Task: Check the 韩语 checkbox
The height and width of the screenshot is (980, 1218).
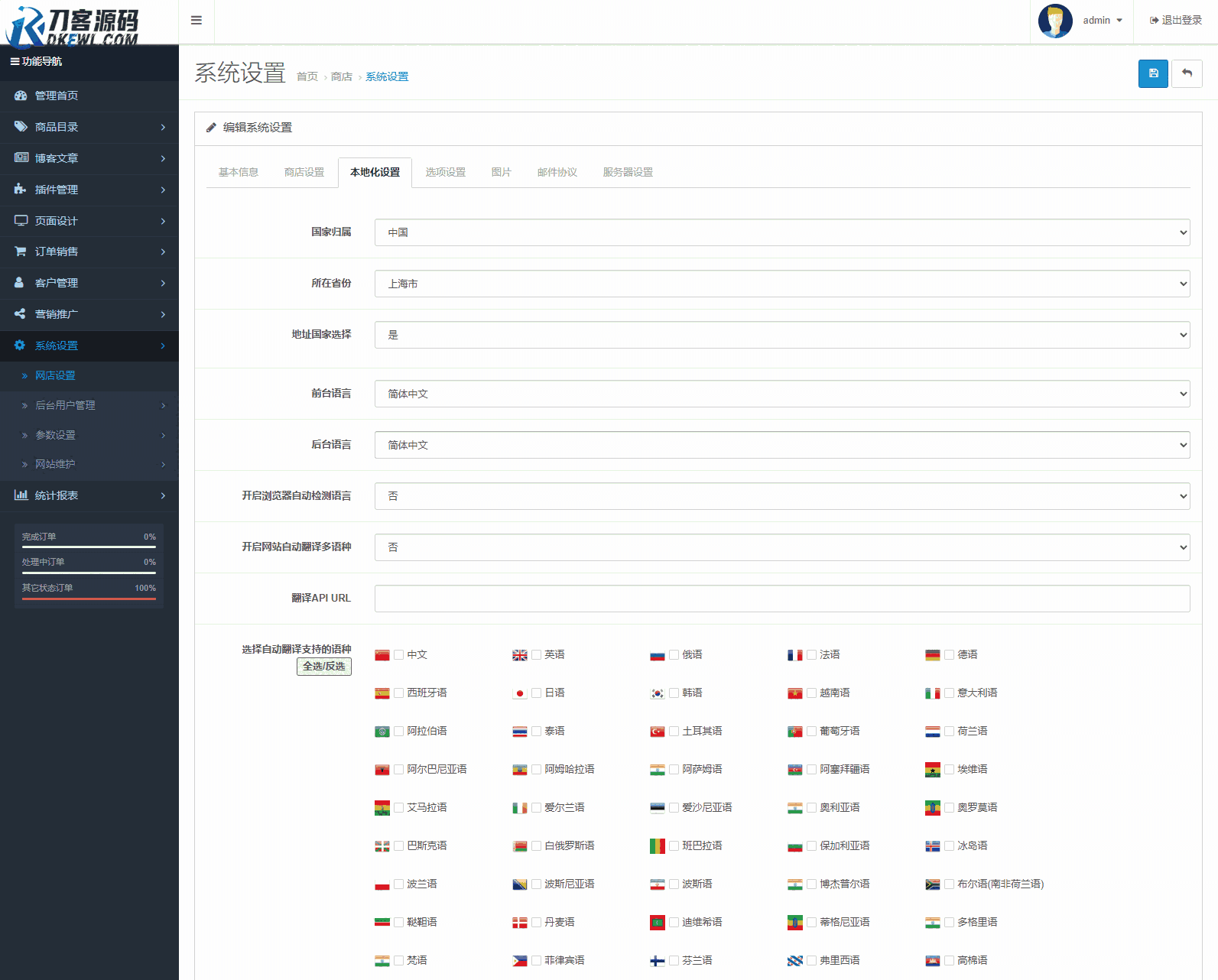Action: tap(674, 693)
